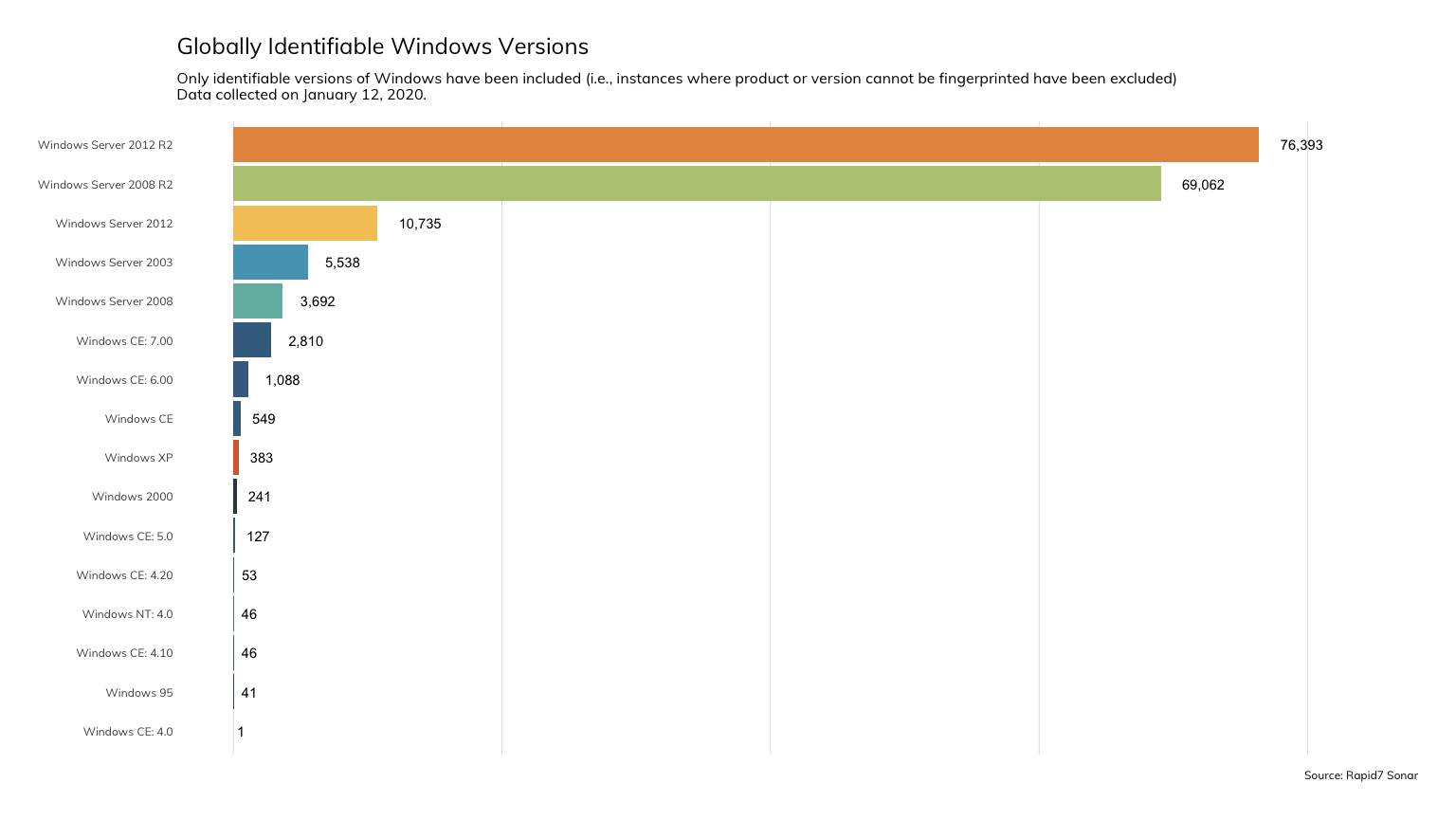The height and width of the screenshot is (819, 1456).
Task: Select the teal Windows Server 2008 bar
Action: point(258,301)
